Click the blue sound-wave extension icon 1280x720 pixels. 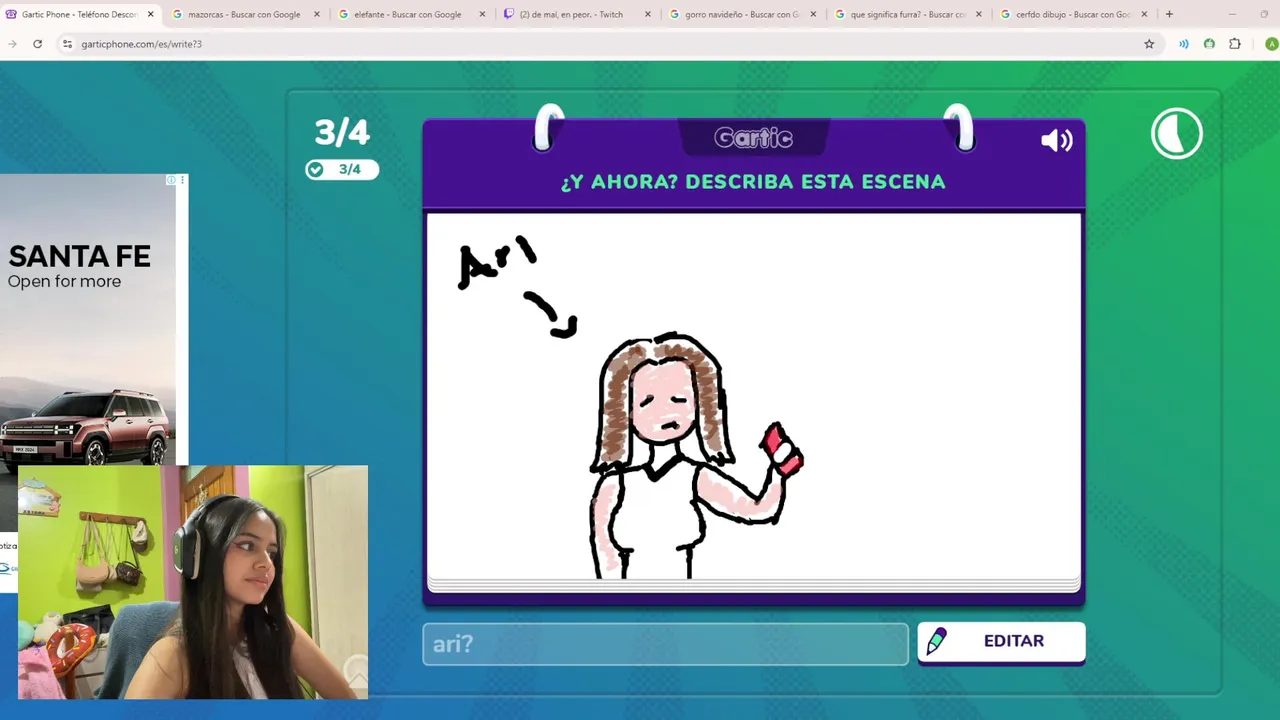1184,44
